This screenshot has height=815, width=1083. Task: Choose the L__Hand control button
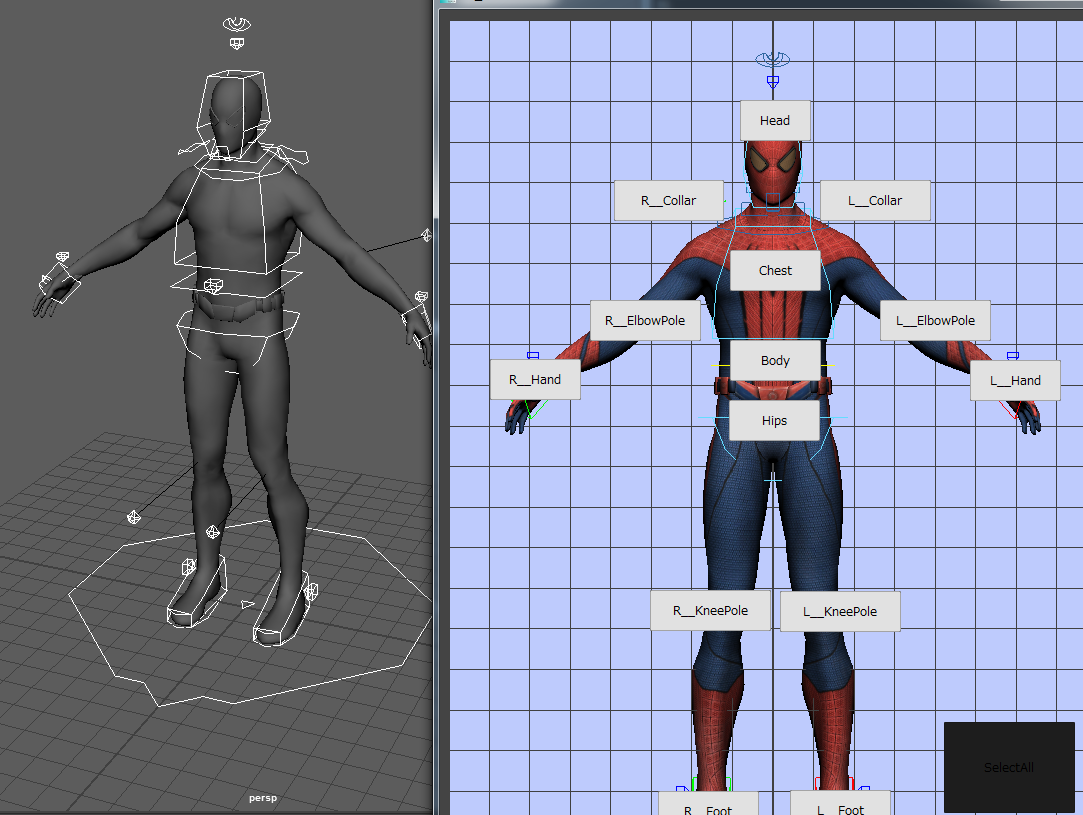click(x=1015, y=381)
